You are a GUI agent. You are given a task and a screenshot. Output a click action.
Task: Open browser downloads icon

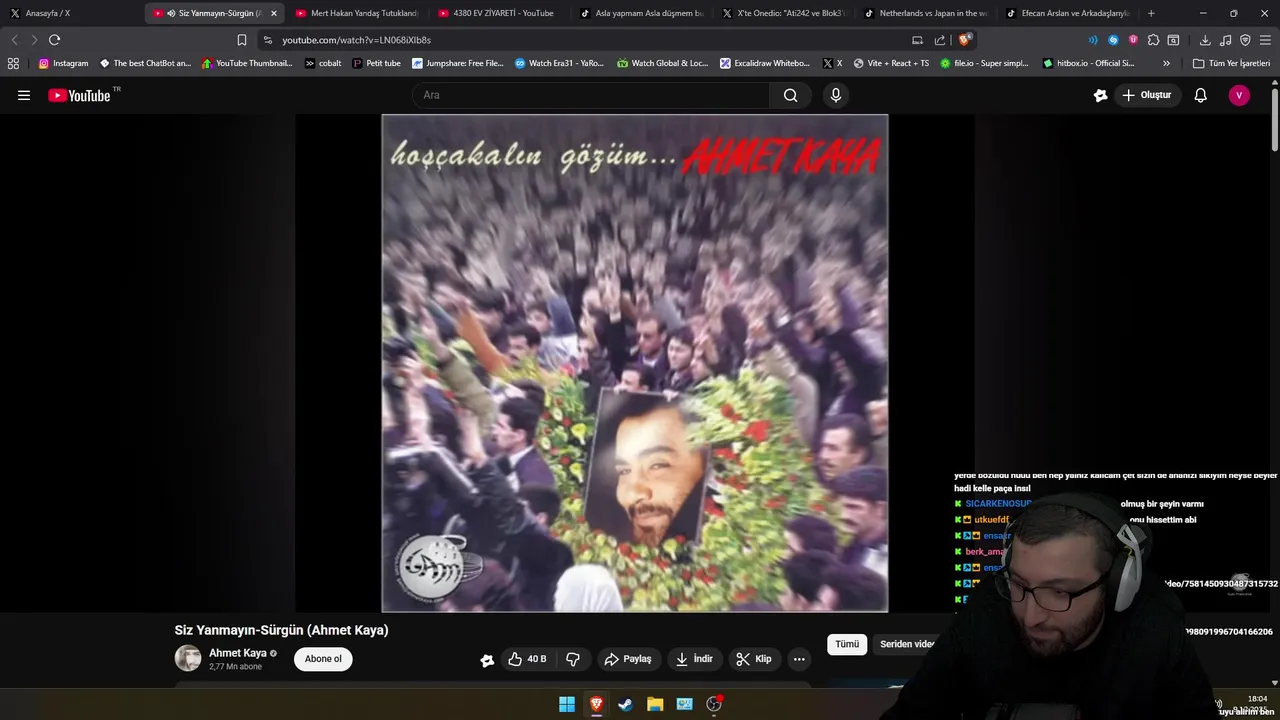[1205, 40]
